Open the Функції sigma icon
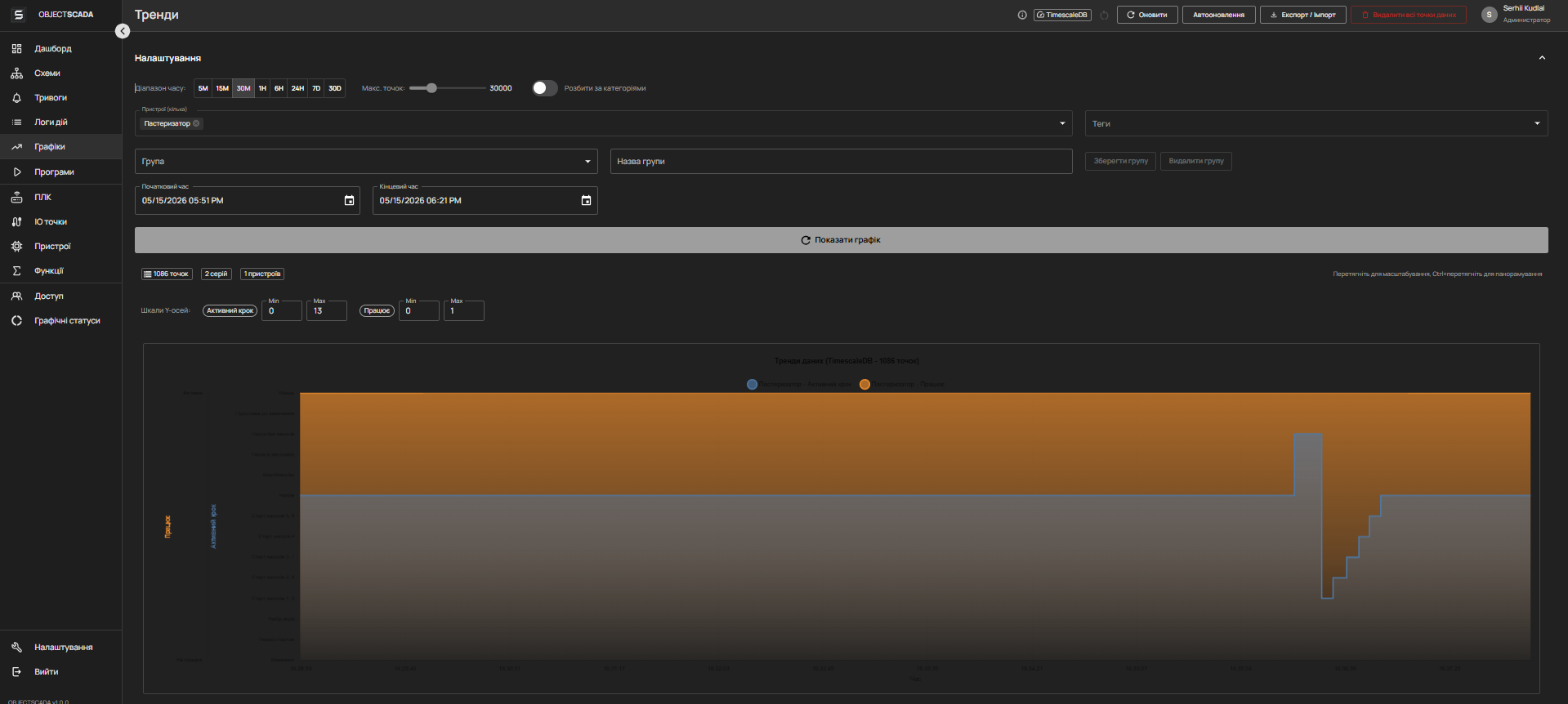Screen dimensions: 1568x704 [x=16, y=271]
